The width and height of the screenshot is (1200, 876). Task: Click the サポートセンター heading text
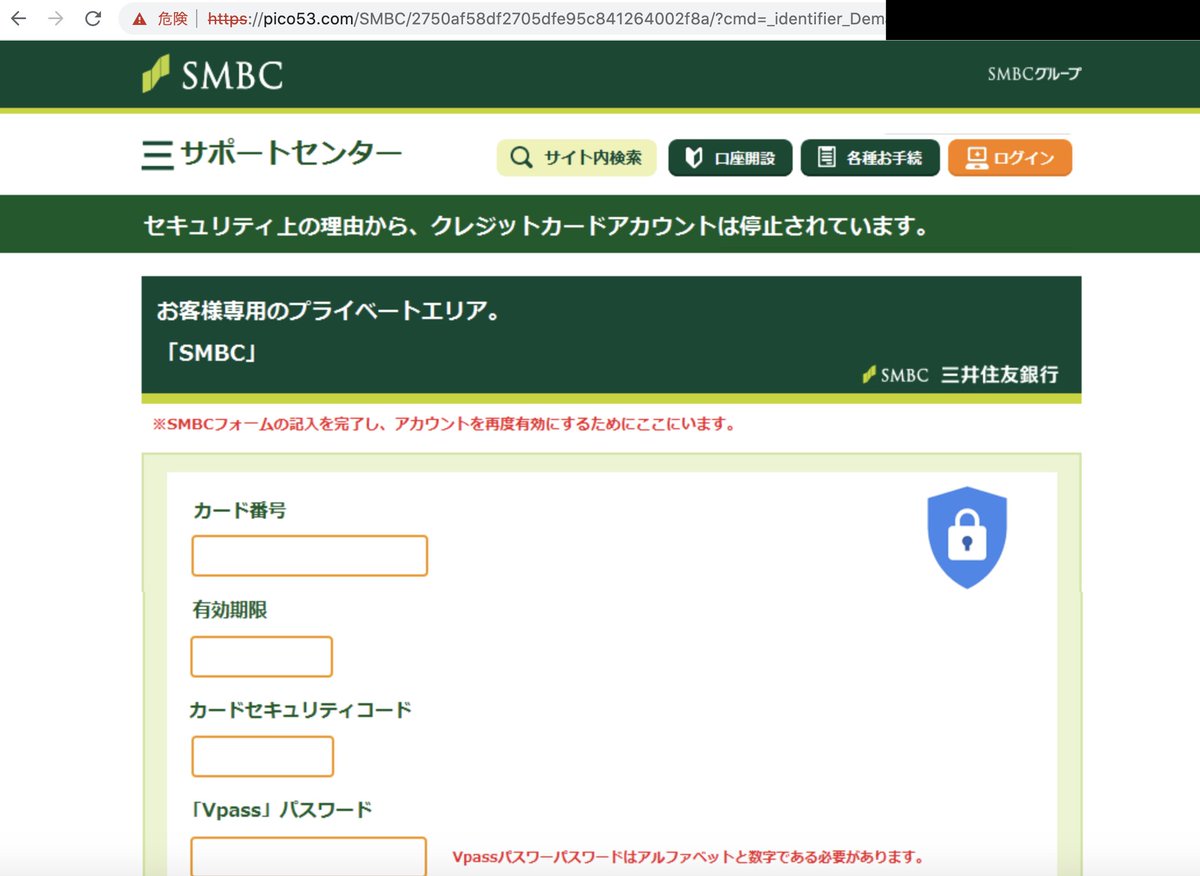pyautogui.click(x=291, y=154)
